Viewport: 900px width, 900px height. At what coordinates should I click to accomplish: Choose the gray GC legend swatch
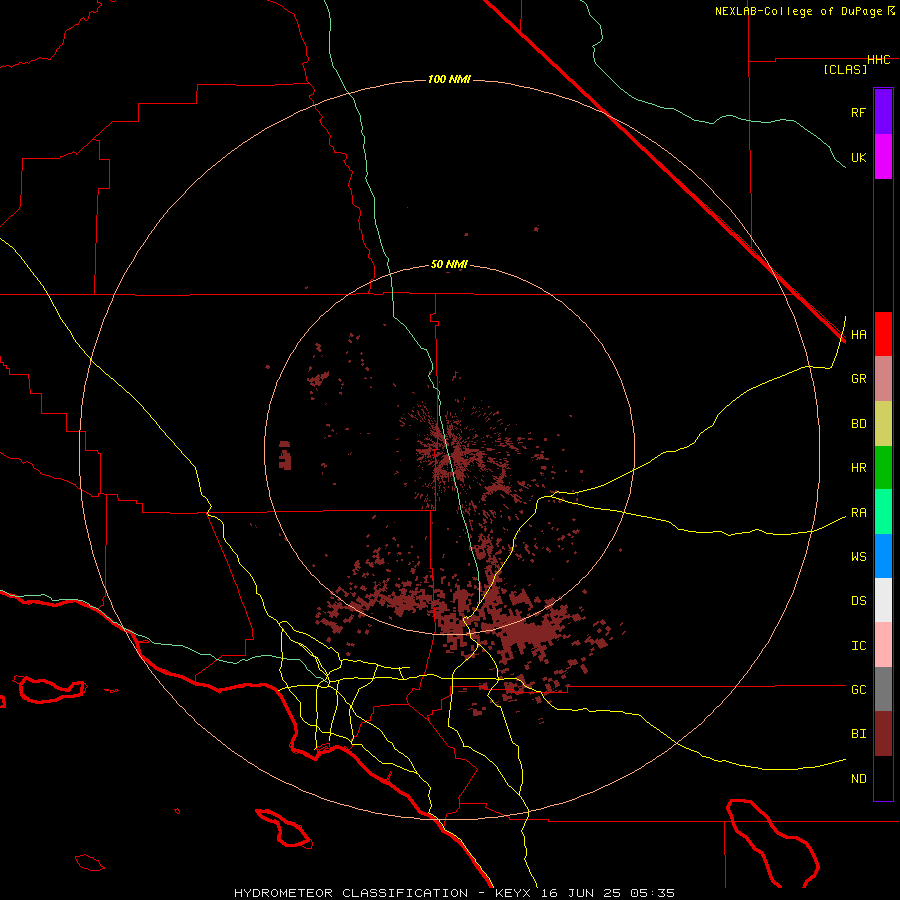(x=883, y=689)
